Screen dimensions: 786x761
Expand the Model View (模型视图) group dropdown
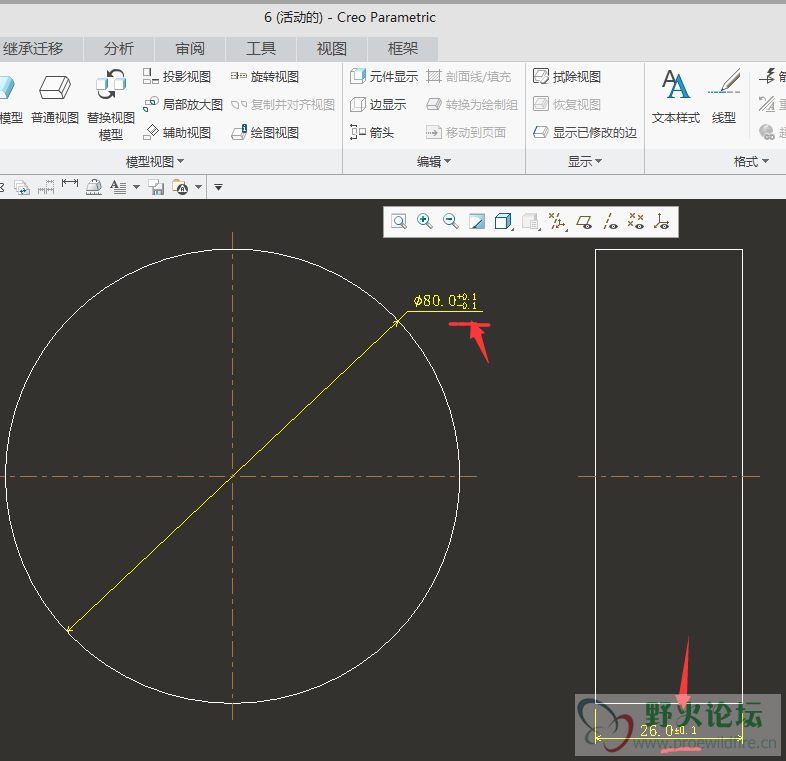(x=155, y=162)
